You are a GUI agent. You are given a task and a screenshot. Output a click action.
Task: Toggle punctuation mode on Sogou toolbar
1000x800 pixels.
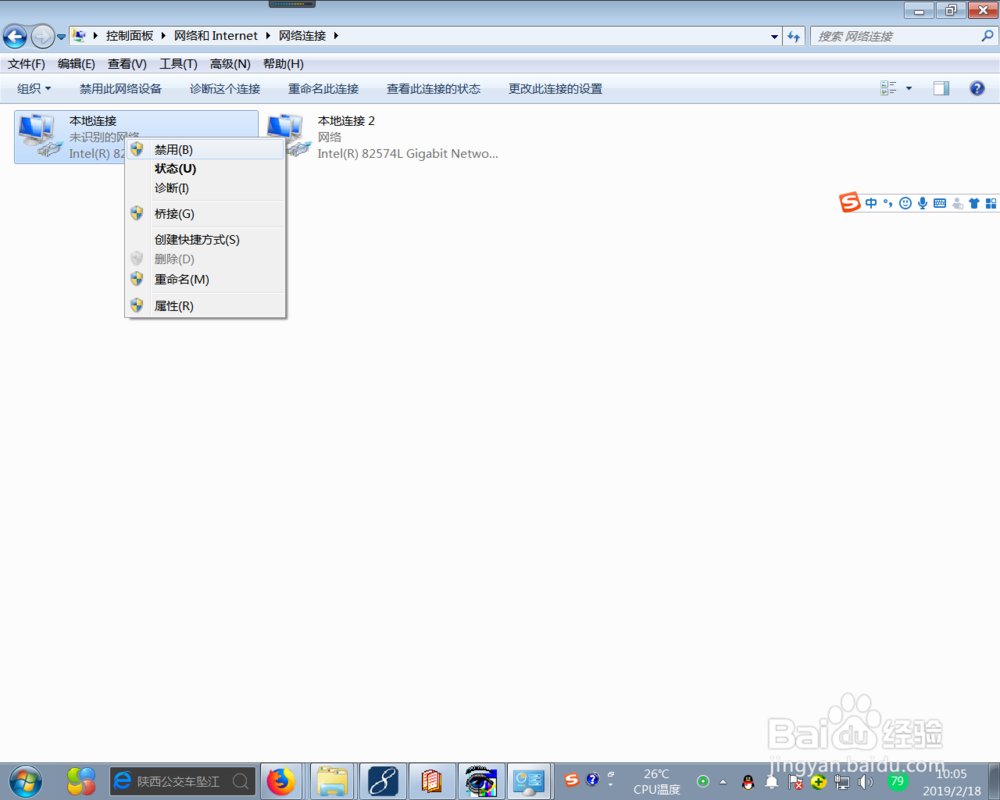(x=889, y=202)
